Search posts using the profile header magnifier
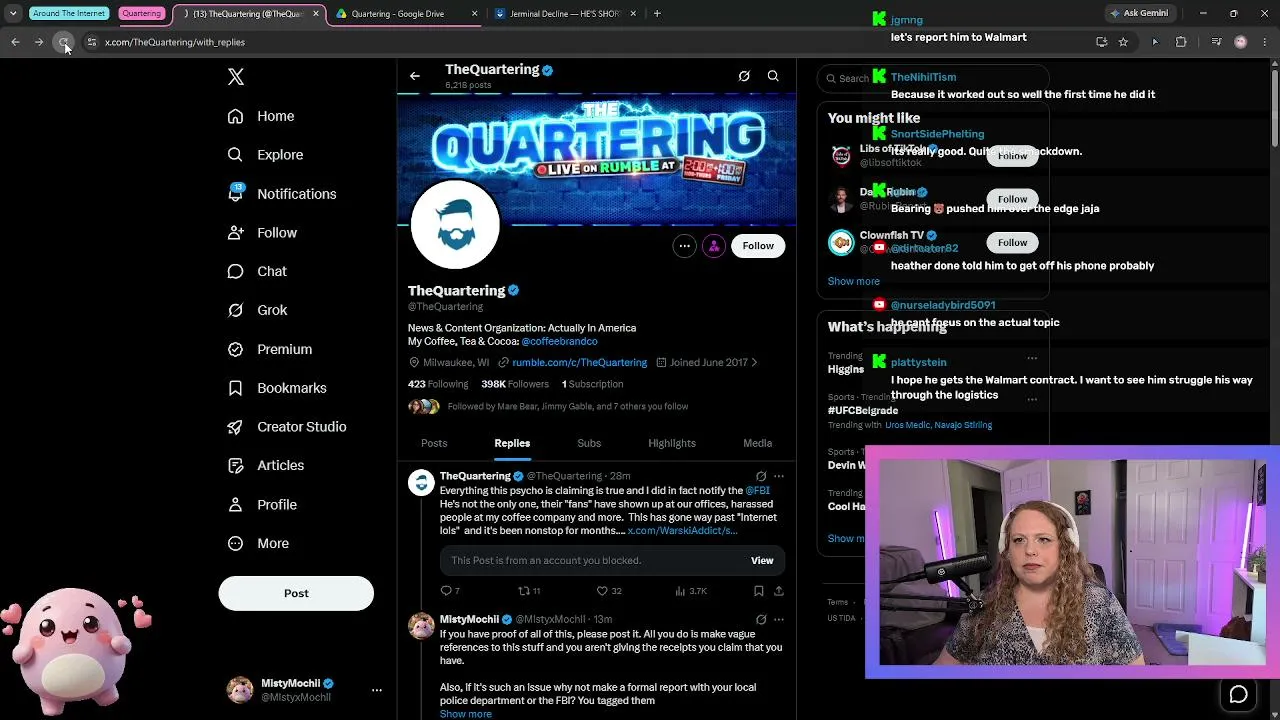The width and height of the screenshot is (1280, 720). (x=773, y=76)
